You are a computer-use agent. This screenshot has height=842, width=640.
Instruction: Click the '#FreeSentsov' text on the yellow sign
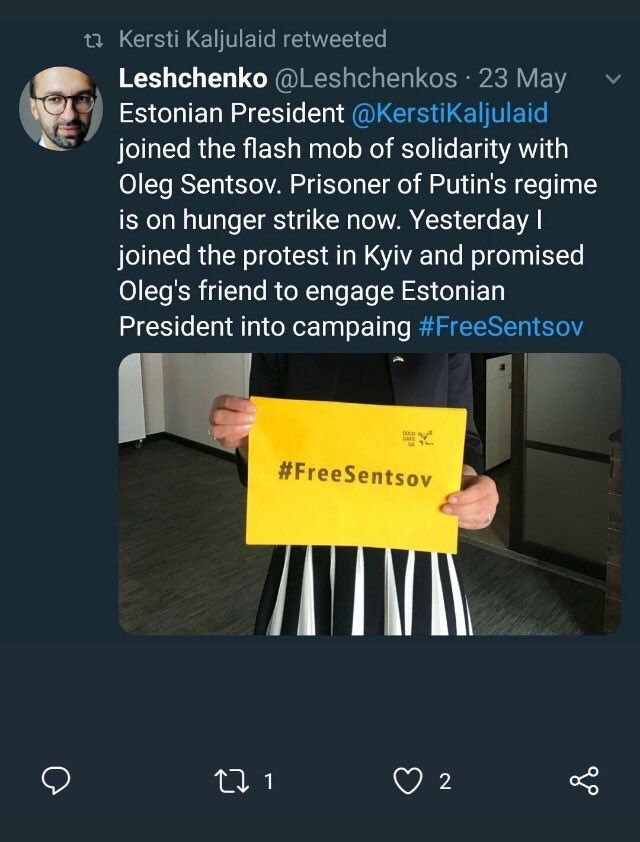tap(355, 473)
